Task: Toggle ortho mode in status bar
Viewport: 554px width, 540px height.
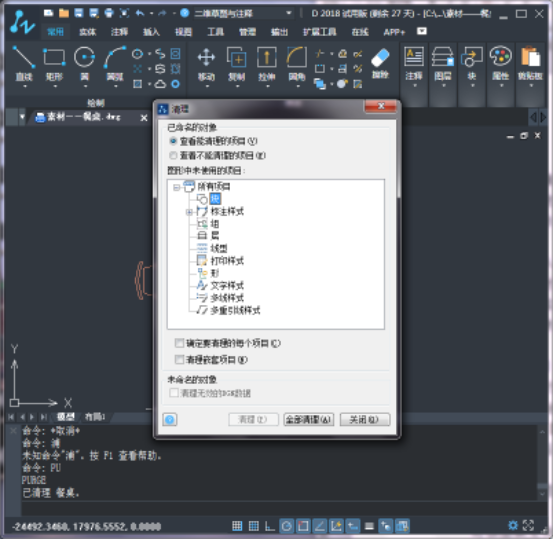Action: [x=270, y=526]
